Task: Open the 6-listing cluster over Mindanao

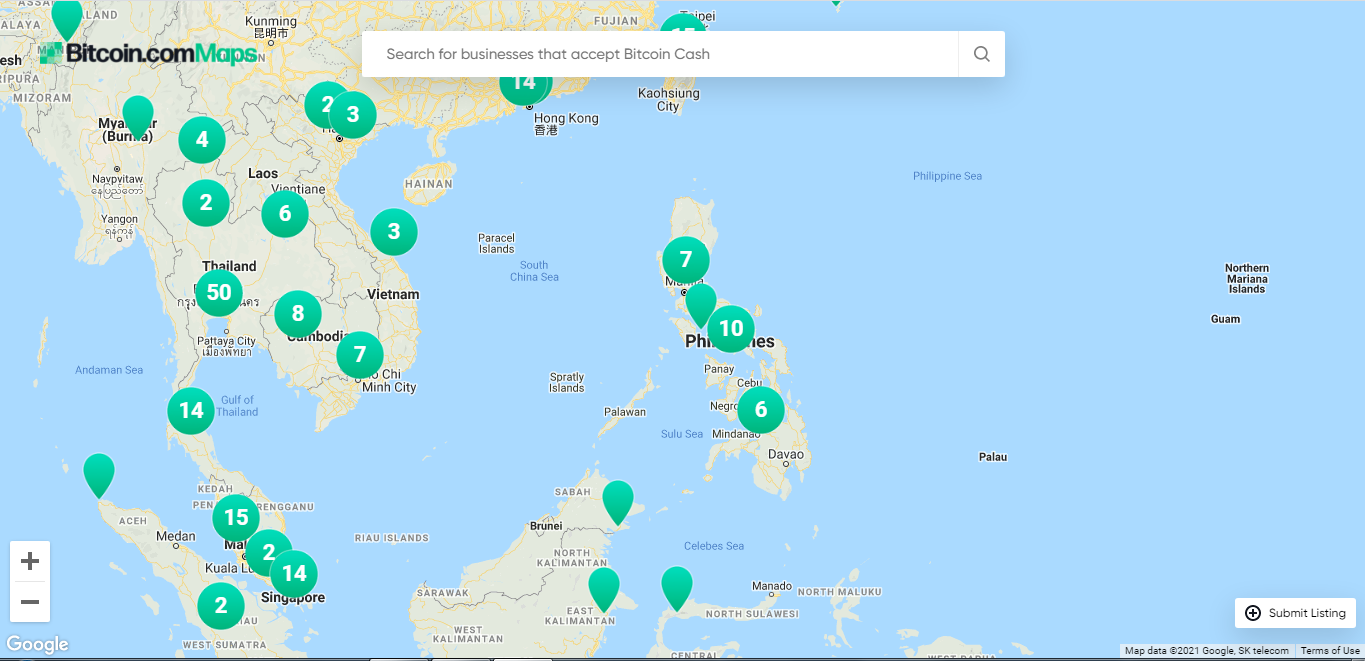Action: (761, 410)
